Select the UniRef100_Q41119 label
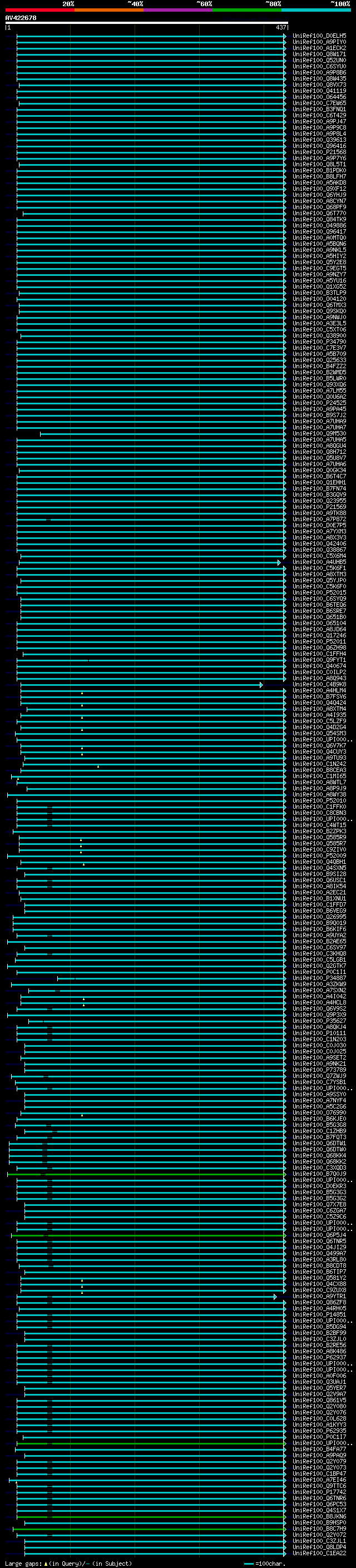This screenshot has width=356, height=1568. 319,91
